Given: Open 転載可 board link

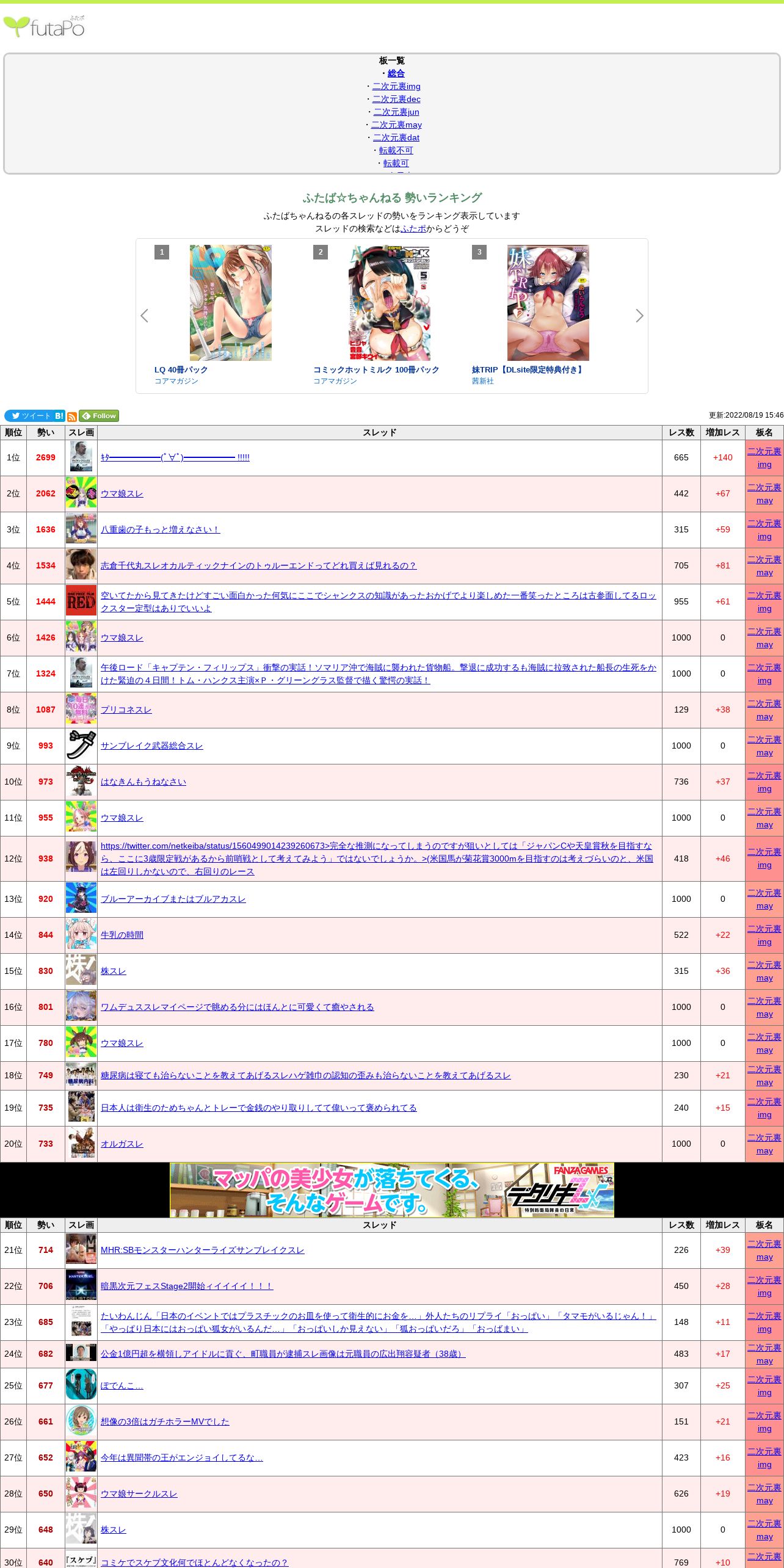Looking at the screenshot, I should point(396,163).
